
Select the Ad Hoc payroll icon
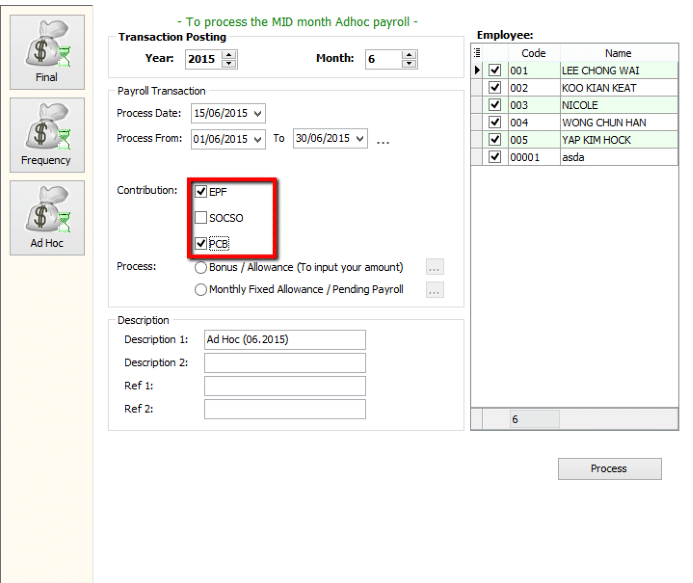pyautogui.click(x=47, y=217)
